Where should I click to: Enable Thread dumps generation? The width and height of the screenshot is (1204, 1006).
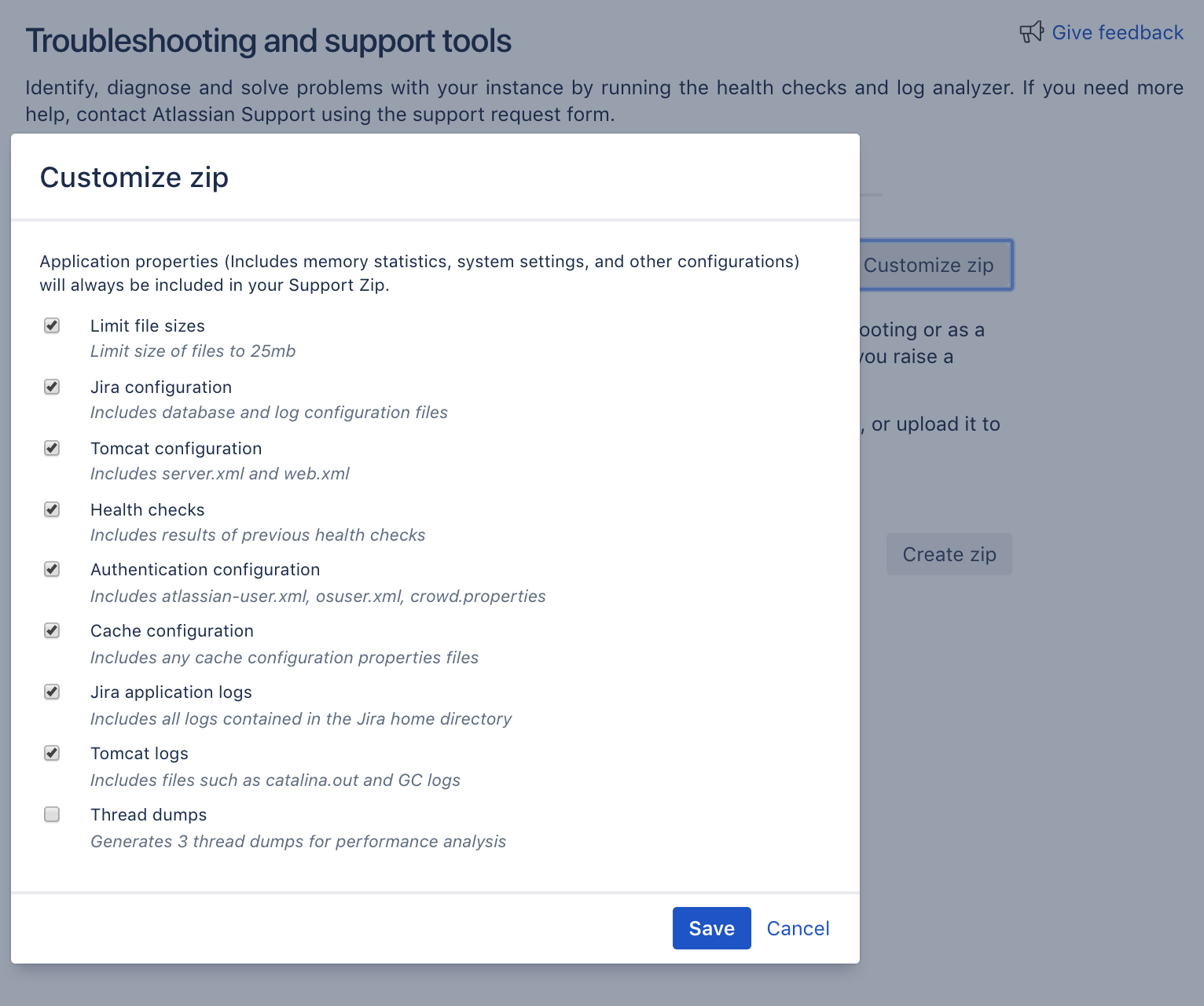(x=51, y=814)
